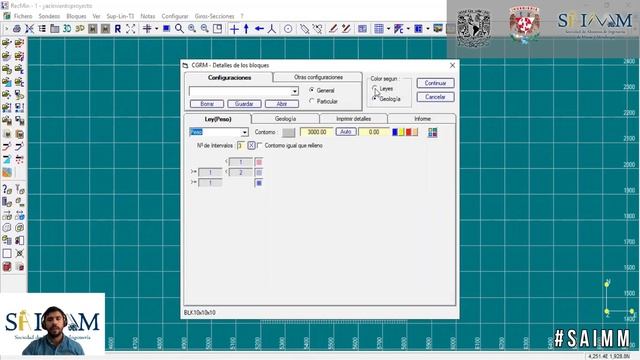
Task: Click the Continuar button
Action: 435,83
